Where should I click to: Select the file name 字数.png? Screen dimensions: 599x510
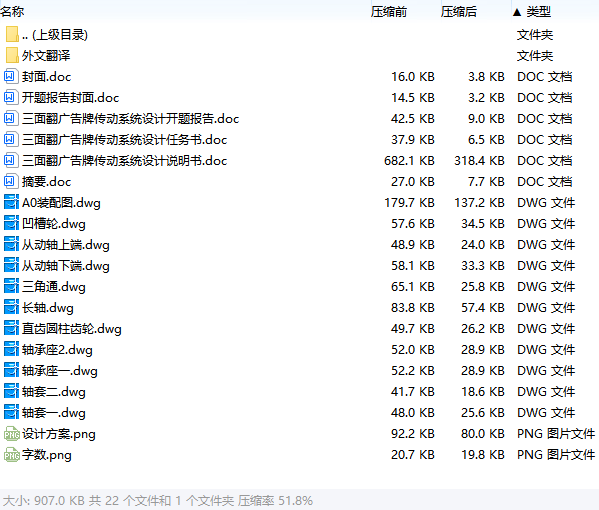click(46, 455)
